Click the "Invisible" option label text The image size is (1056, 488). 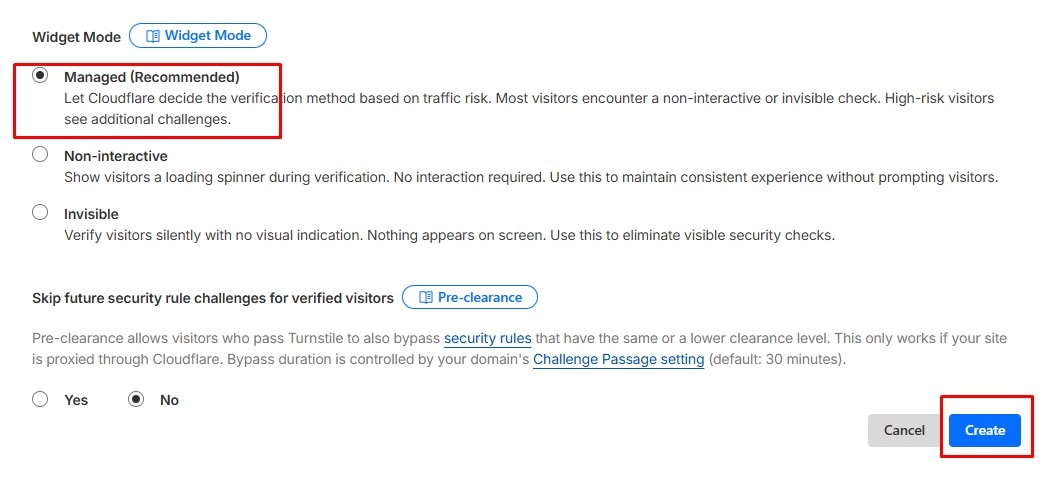click(x=91, y=214)
